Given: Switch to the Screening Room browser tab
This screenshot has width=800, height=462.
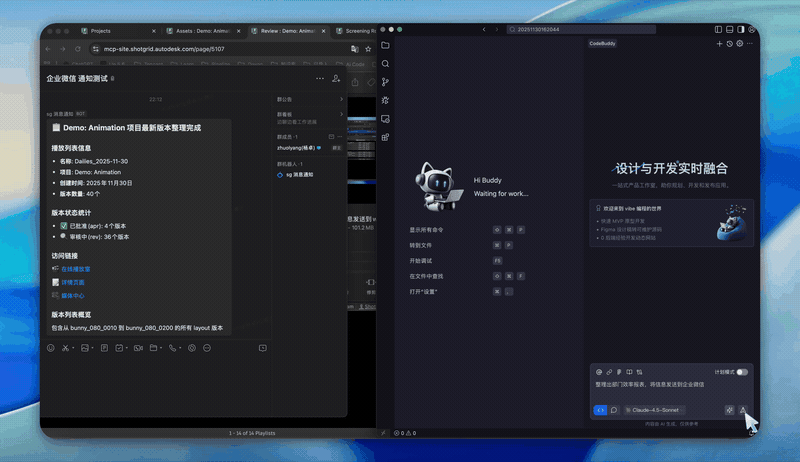Looking at the screenshot, I should pyautogui.click(x=355, y=31).
